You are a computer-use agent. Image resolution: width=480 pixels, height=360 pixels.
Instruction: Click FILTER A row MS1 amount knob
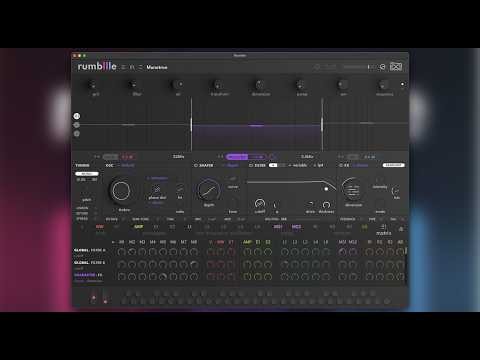[x=342, y=252]
